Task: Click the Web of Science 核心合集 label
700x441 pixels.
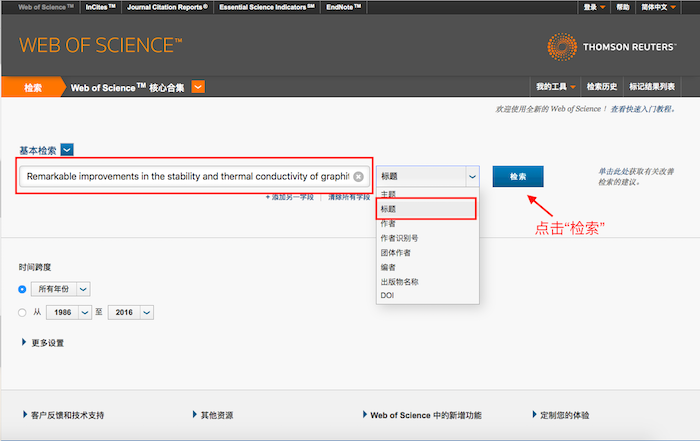Action: point(127,87)
